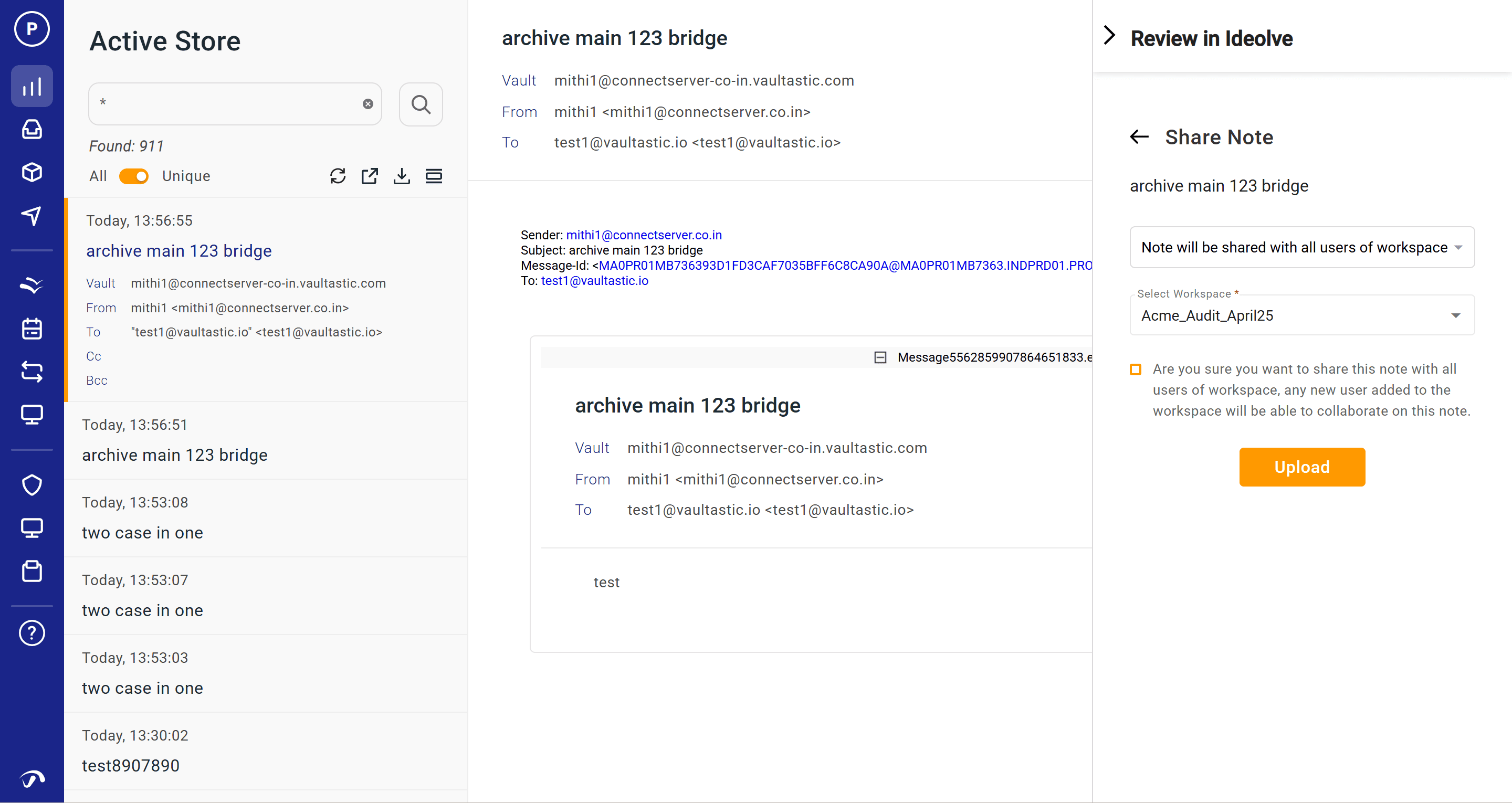This screenshot has height=803, width=1512.
Task: Open results in external window icon
Action: pyautogui.click(x=370, y=176)
